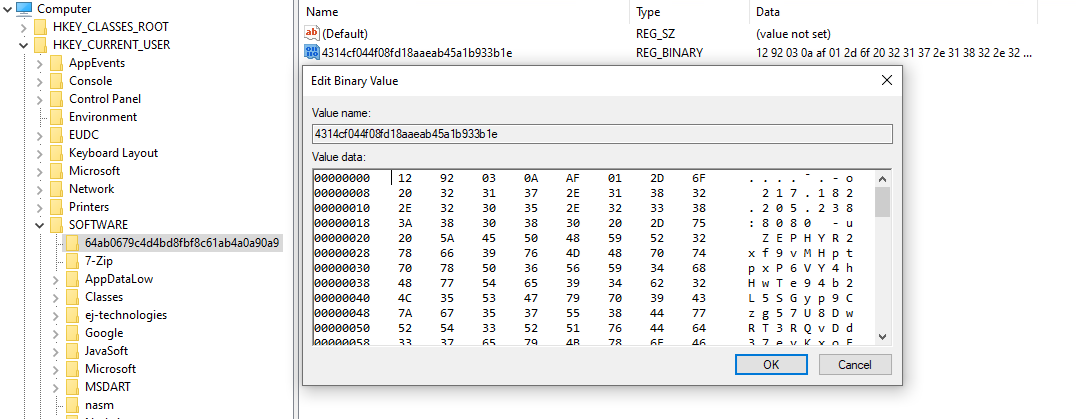
Task: Collapse the Computer root node
Action: pos(8,9)
